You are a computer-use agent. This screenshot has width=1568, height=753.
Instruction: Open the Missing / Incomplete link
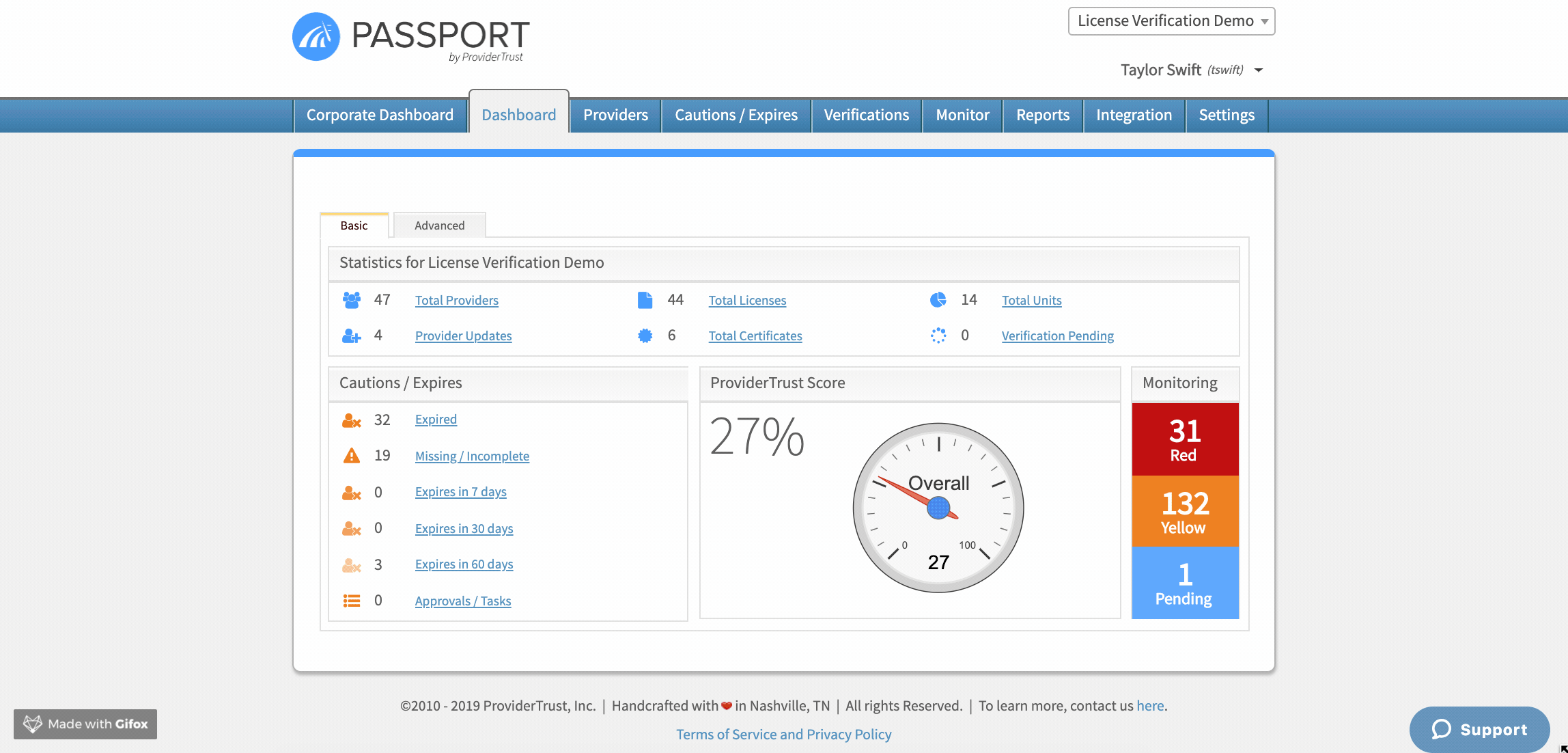(472, 456)
